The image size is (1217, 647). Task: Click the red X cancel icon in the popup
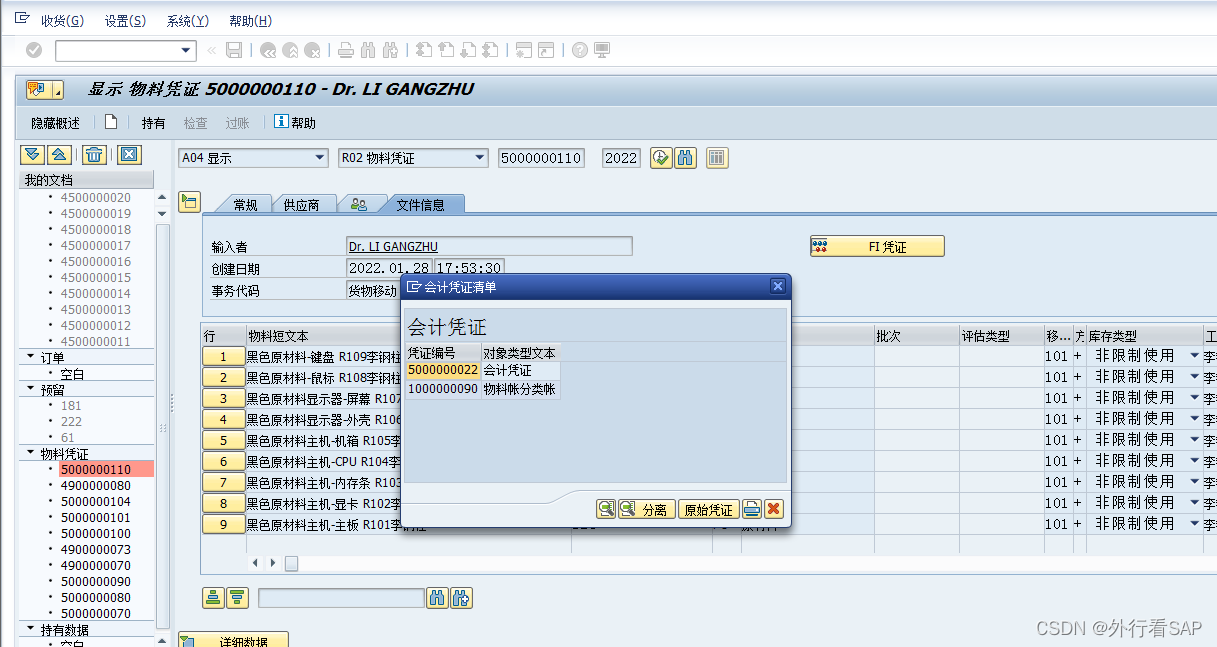coord(773,509)
